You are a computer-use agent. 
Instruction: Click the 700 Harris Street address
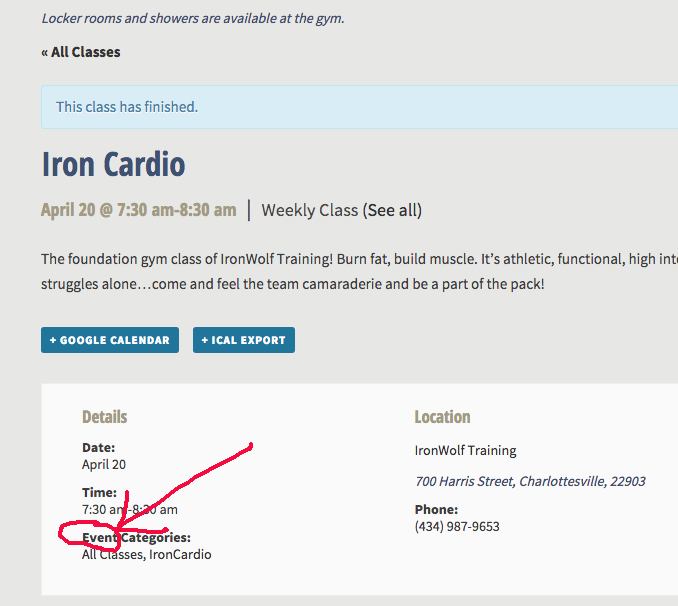pyautogui.click(x=530, y=481)
